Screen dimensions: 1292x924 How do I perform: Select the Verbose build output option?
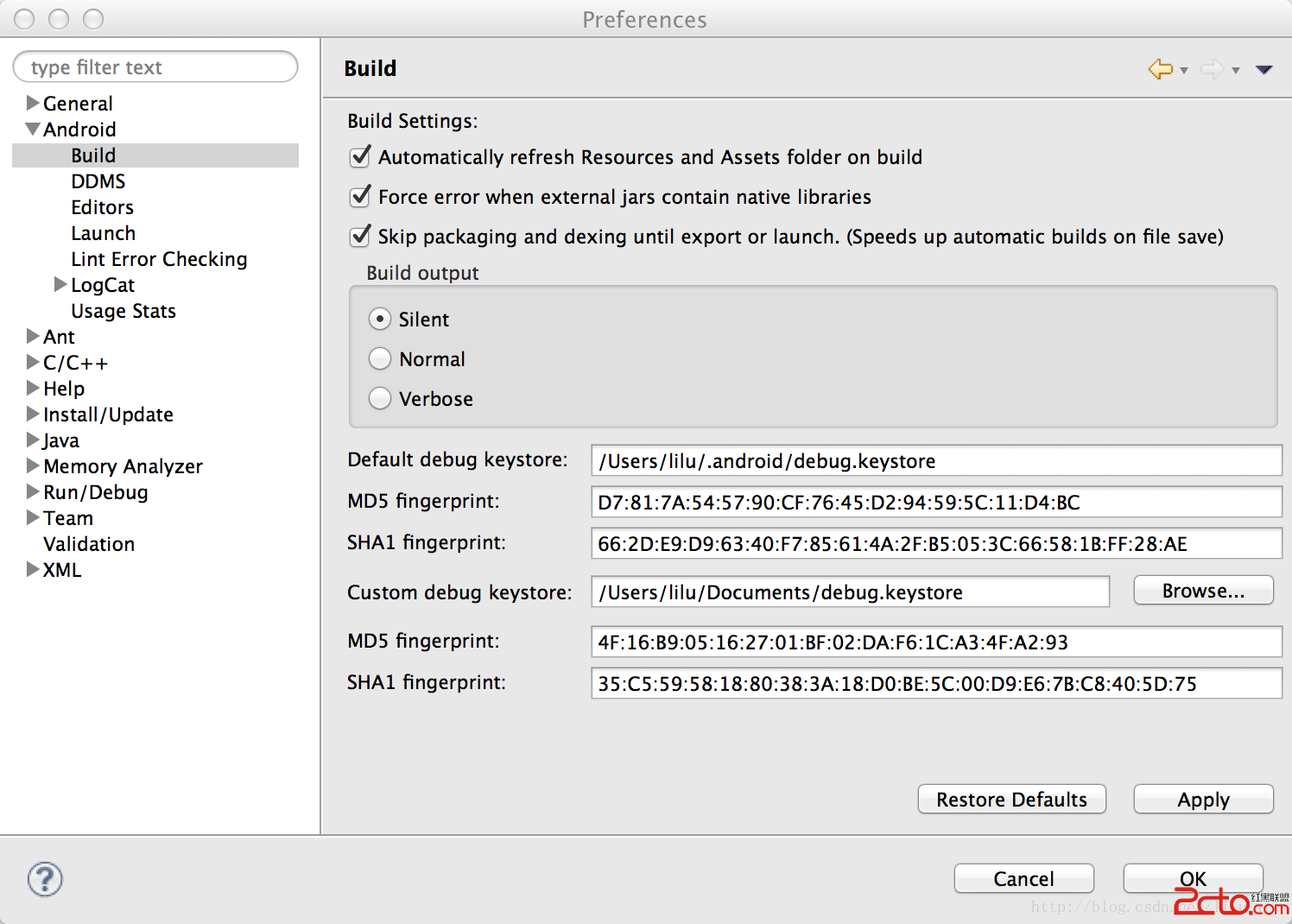[x=380, y=399]
